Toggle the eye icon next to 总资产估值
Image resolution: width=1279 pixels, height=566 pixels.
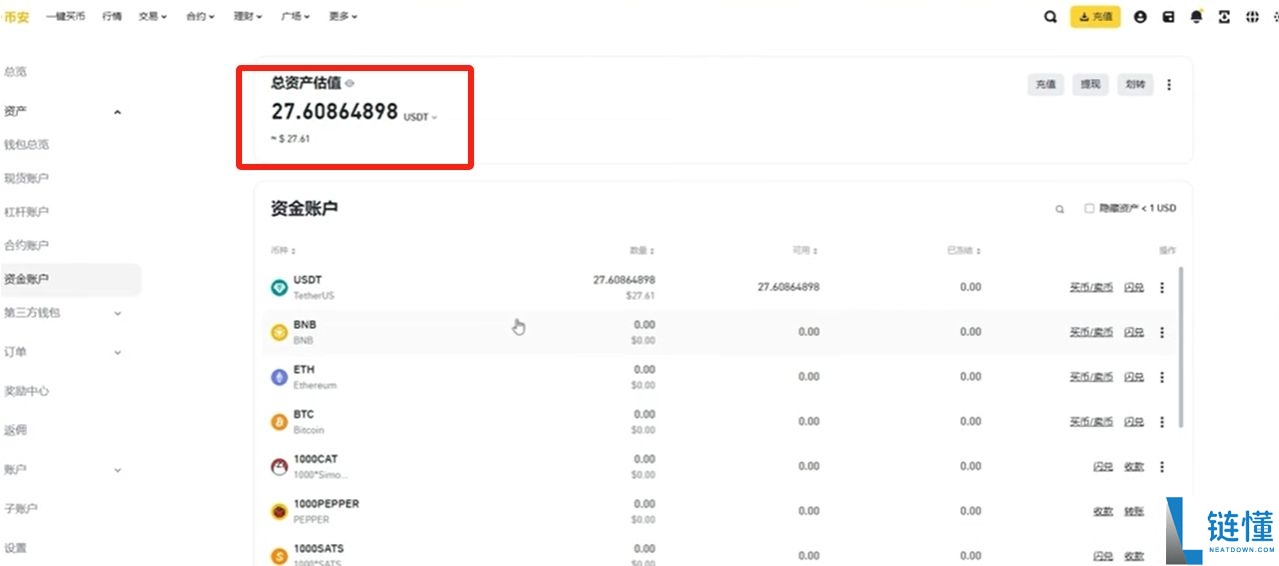[350, 83]
